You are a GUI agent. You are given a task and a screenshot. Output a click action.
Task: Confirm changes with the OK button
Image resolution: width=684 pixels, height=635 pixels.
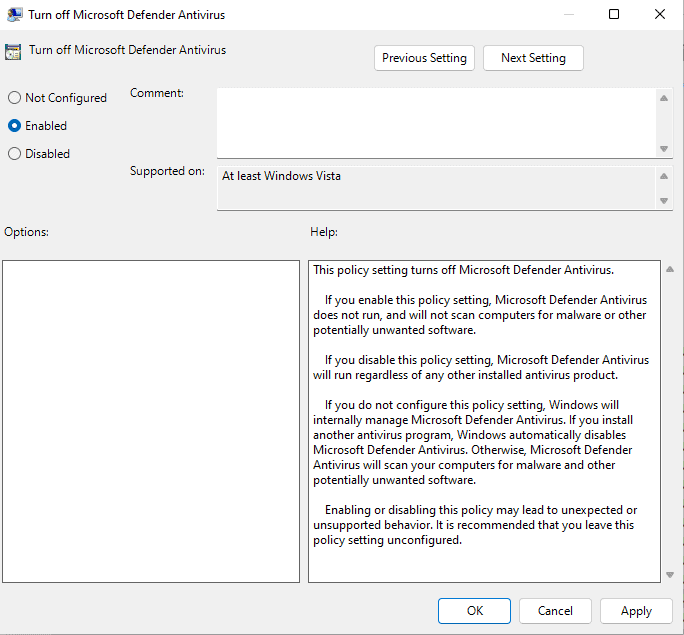coord(474,611)
